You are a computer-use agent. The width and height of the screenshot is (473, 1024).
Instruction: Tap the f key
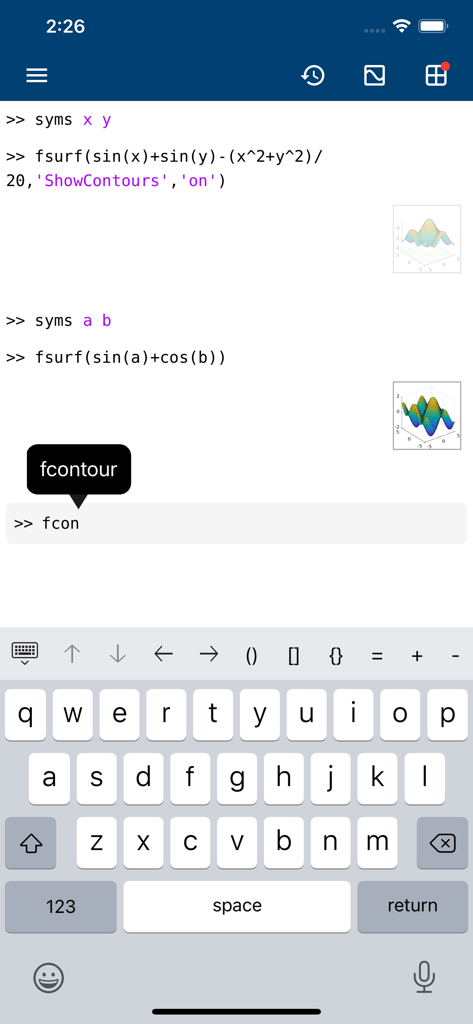pos(190,778)
